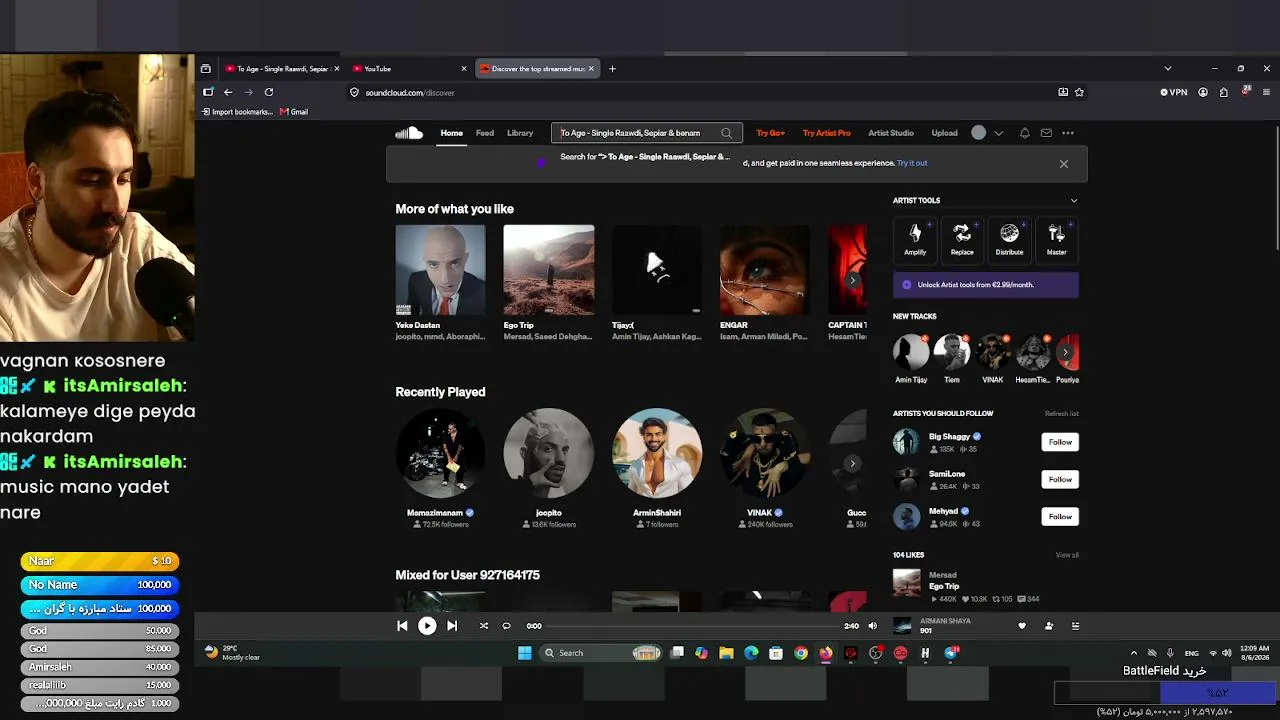Image resolution: width=1280 pixels, height=720 pixels.
Task: Click the search magnifier icon in SoundCloud
Action: coord(727,133)
